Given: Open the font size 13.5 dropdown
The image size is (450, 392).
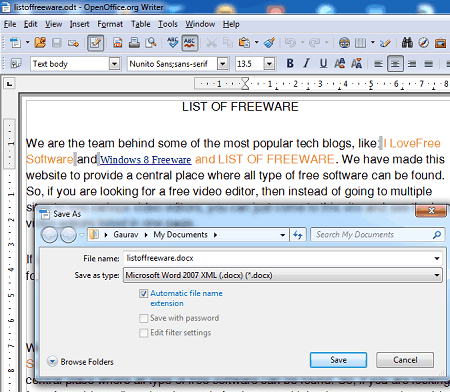Looking at the screenshot, I should [x=269, y=63].
